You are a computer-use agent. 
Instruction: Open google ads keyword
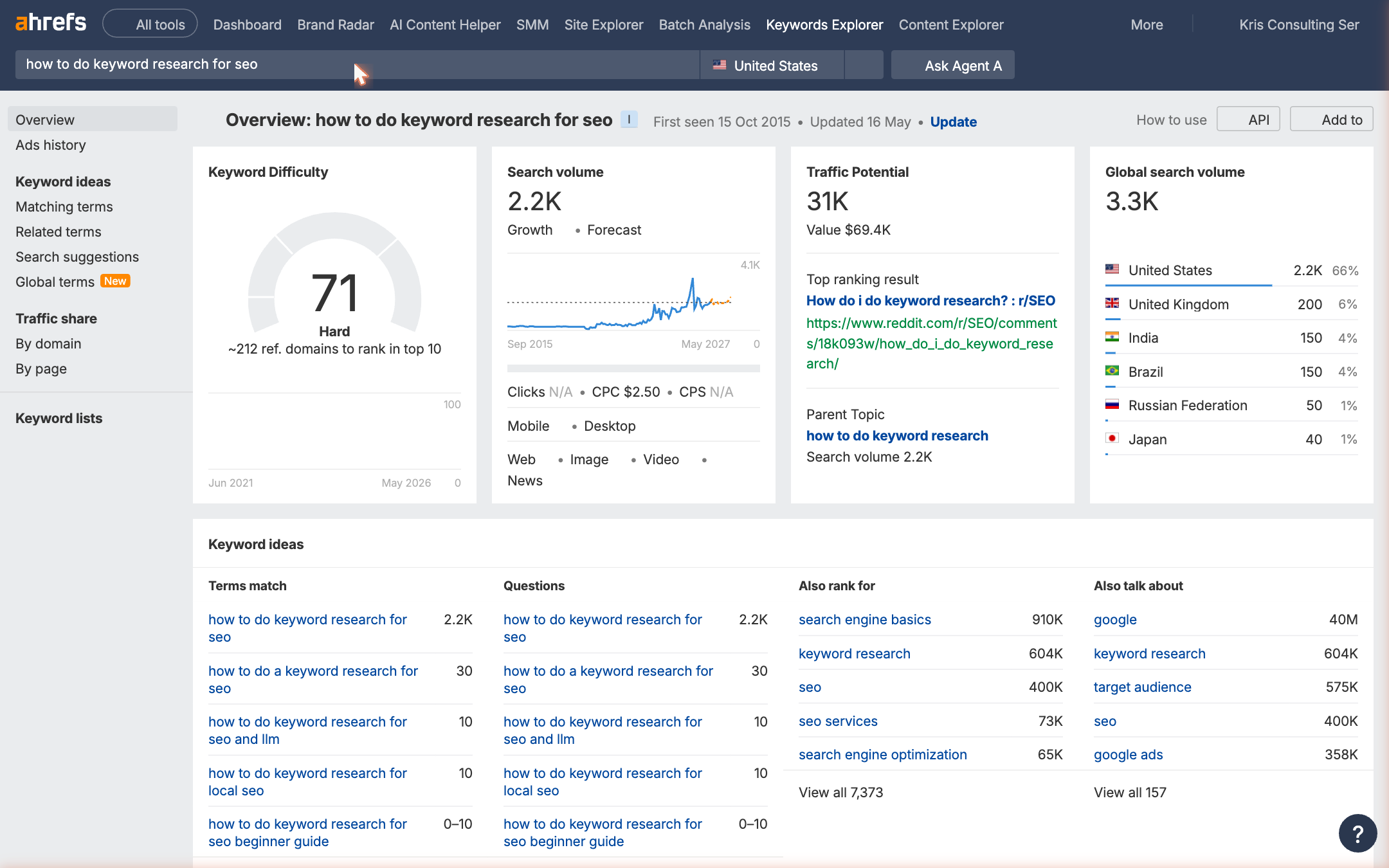[x=1129, y=754]
